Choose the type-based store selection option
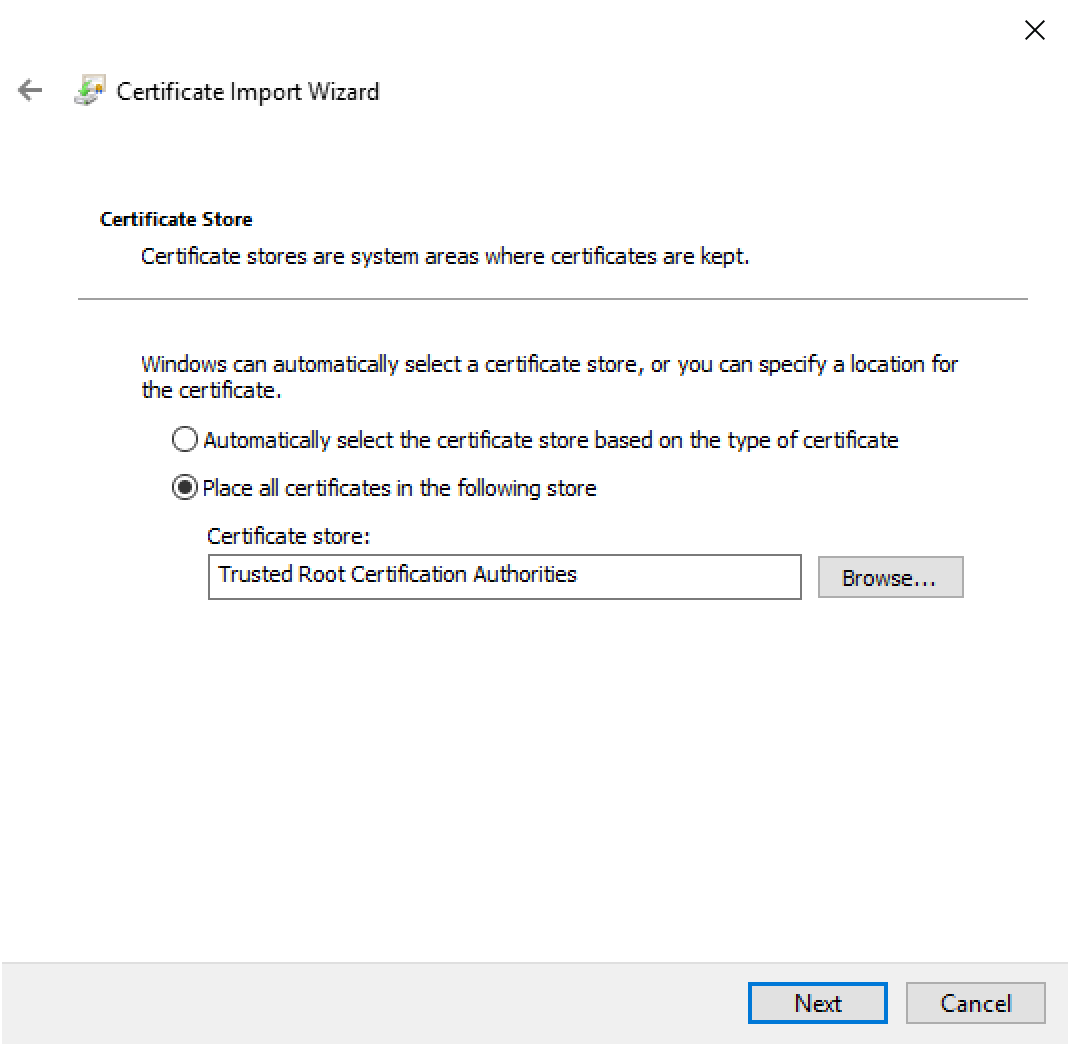The width and height of the screenshot is (1070, 1046). click(184, 439)
